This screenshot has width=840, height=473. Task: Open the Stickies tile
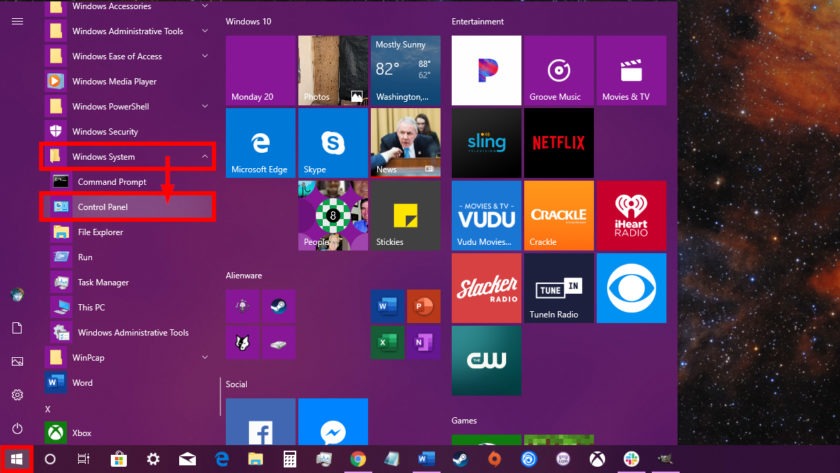[x=406, y=215]
